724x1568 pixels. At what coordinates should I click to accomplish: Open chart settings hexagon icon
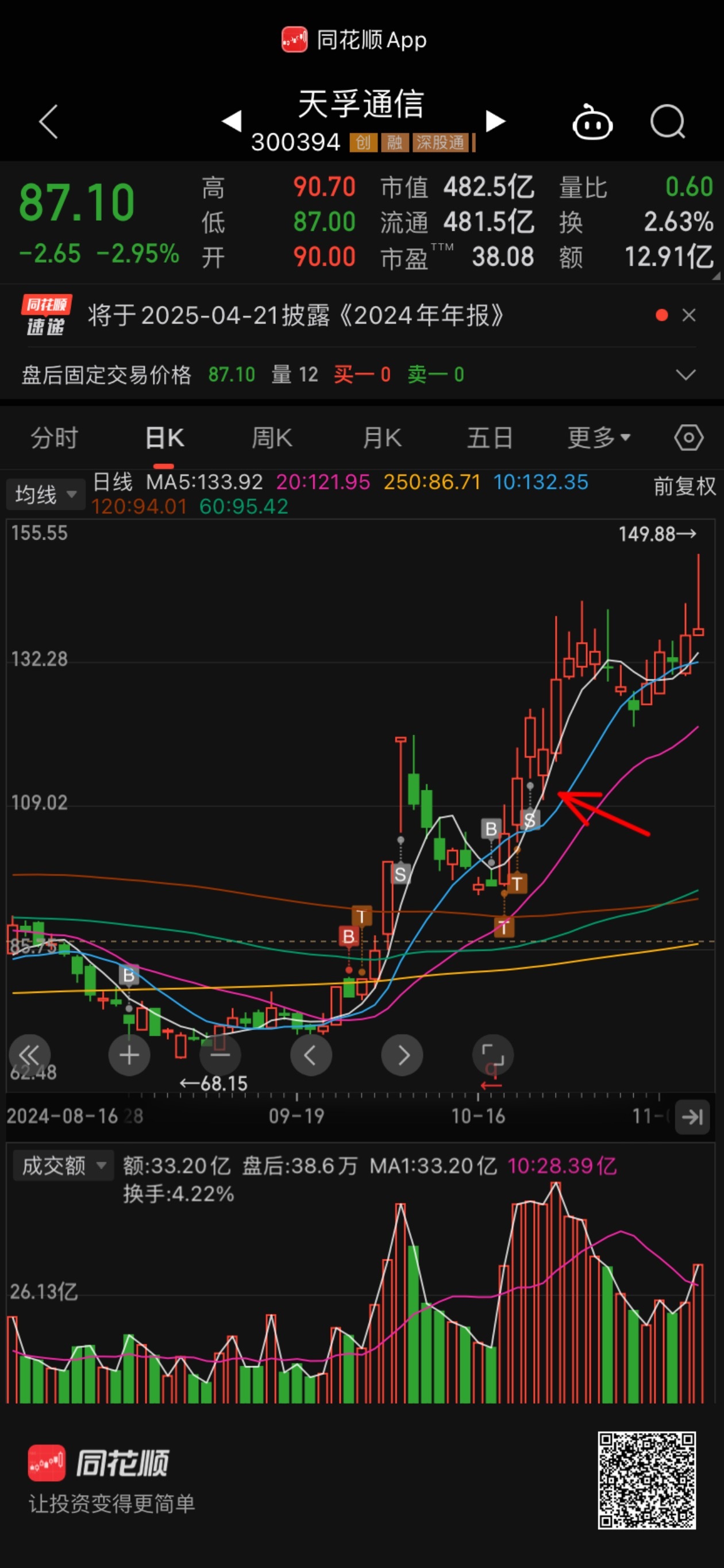pos(689,437)
